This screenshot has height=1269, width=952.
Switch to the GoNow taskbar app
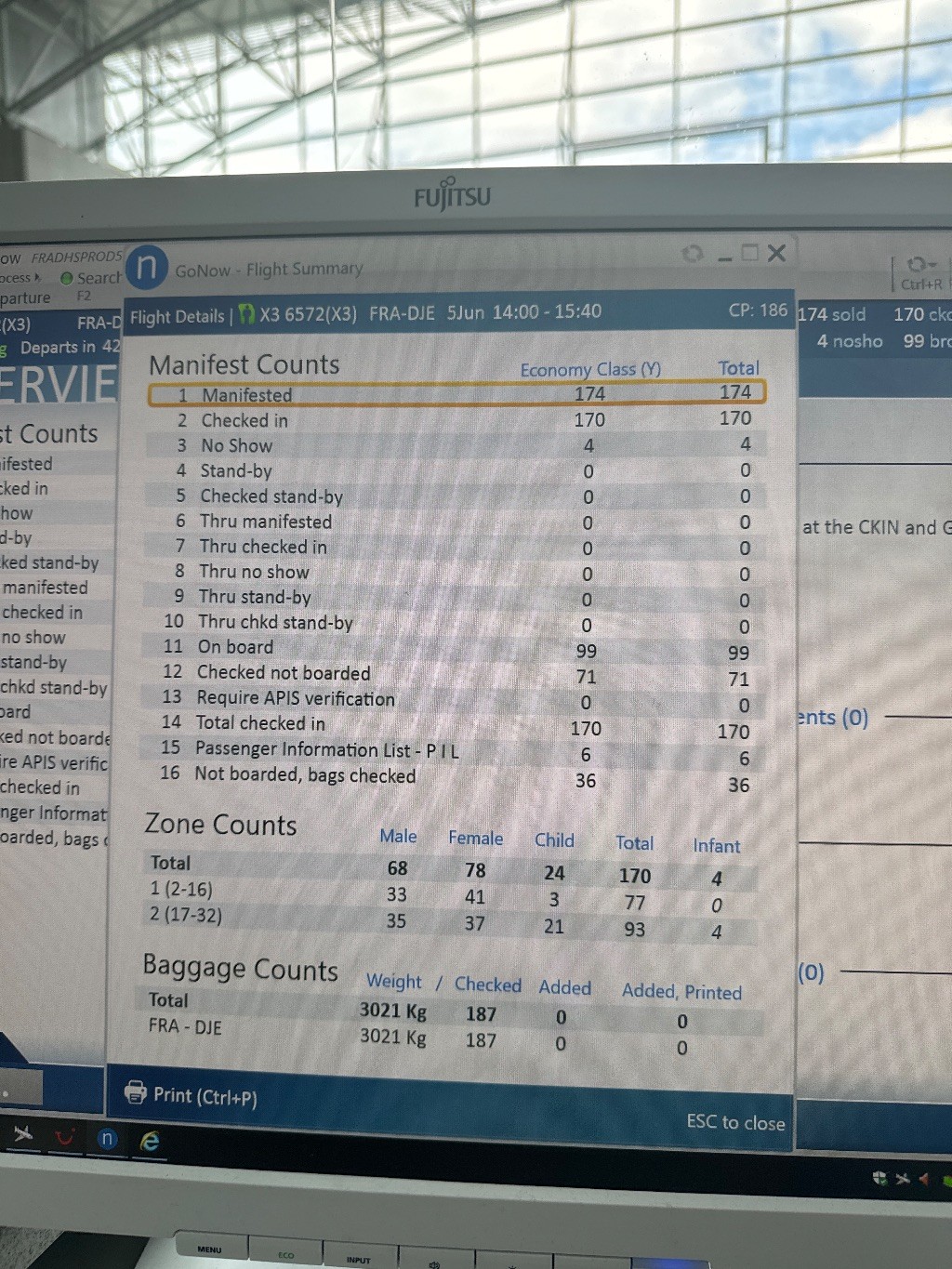coord(108,1139)
